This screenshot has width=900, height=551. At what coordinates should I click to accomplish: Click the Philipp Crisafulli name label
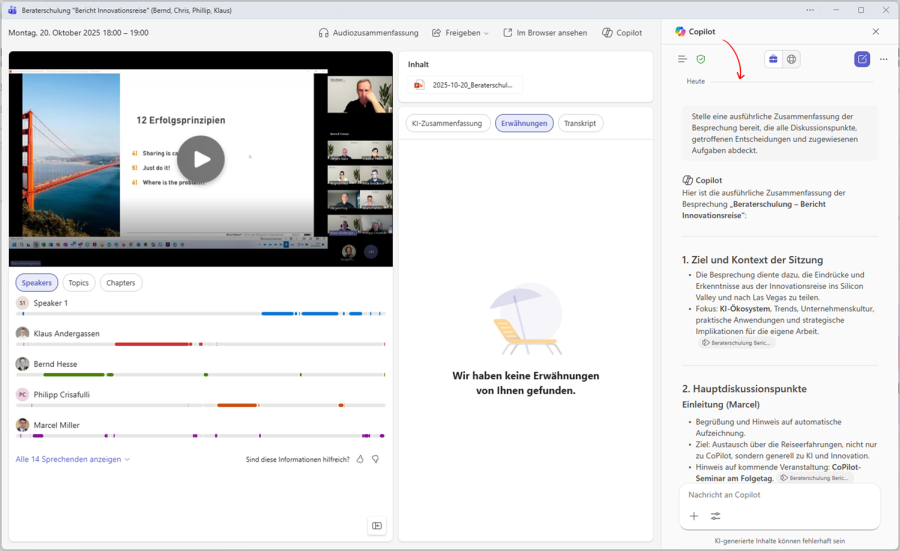tap(61, 394)
